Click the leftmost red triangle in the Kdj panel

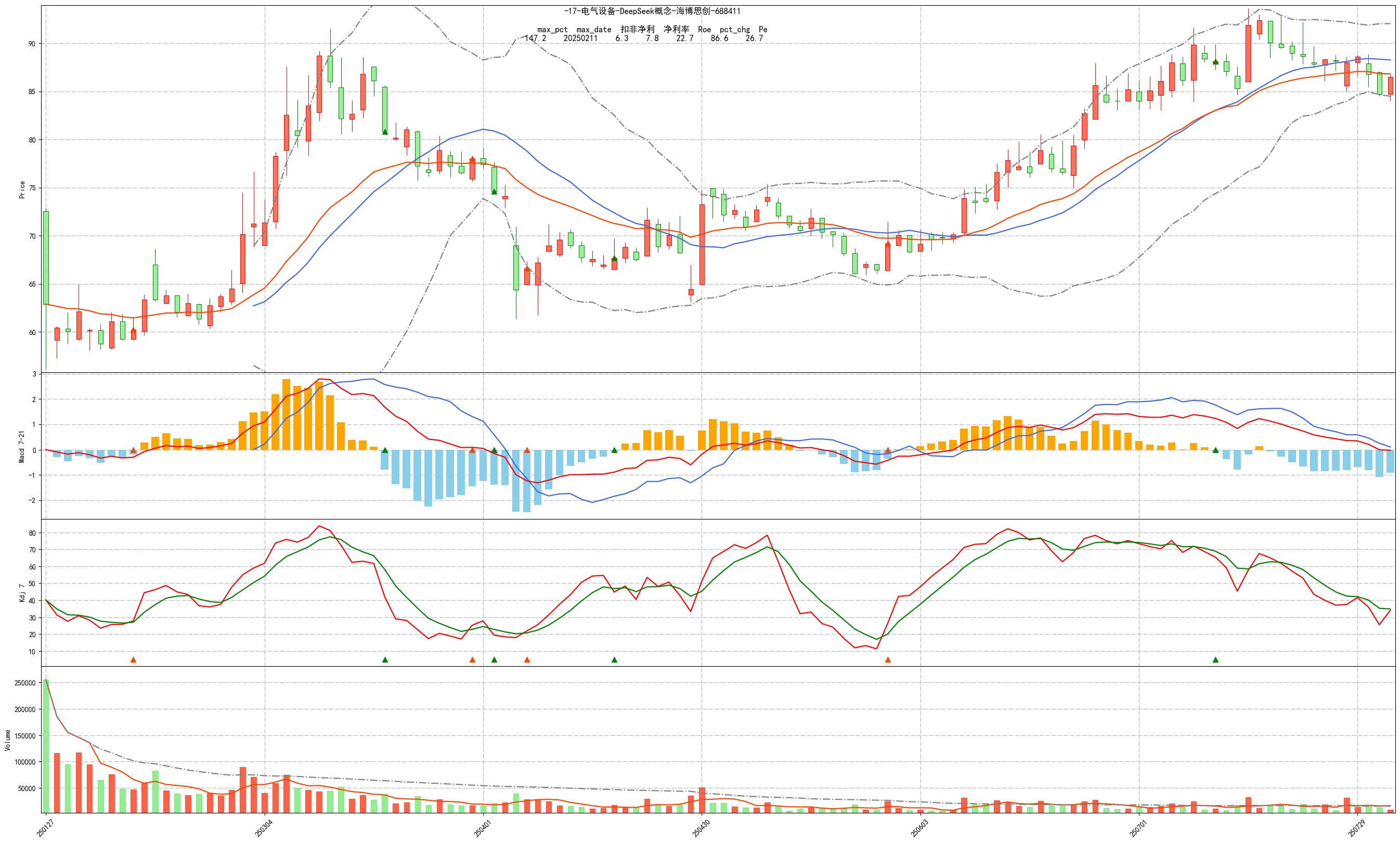point(134,659)
